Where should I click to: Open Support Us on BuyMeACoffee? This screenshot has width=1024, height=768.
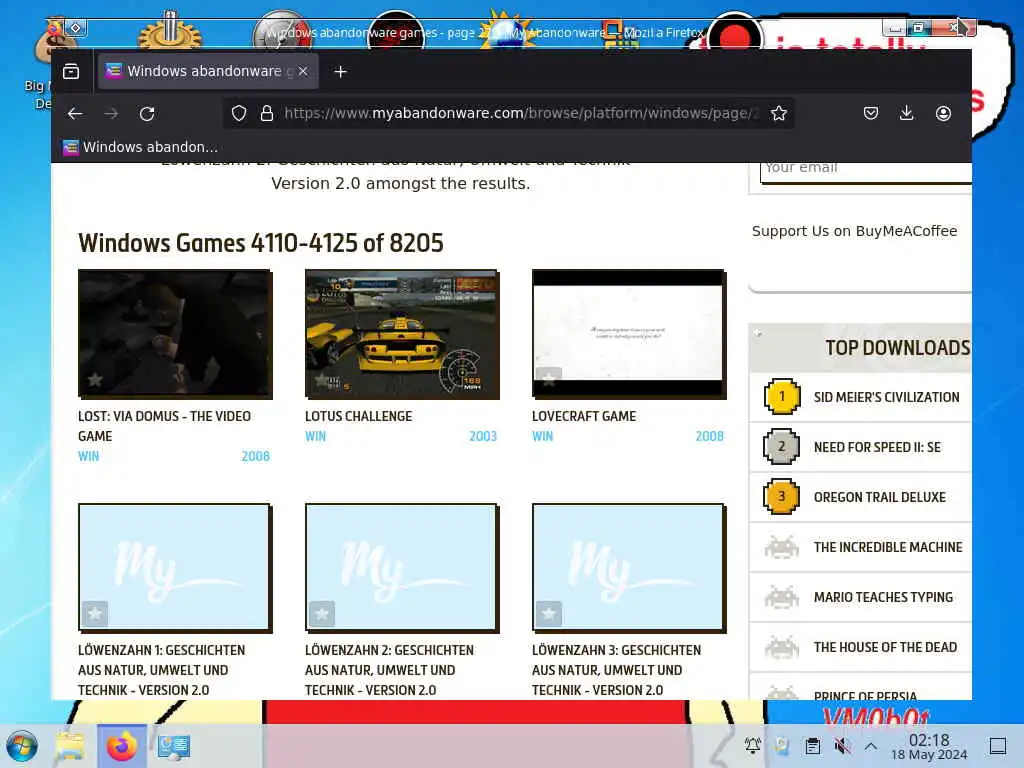click(x=854, y=231)
